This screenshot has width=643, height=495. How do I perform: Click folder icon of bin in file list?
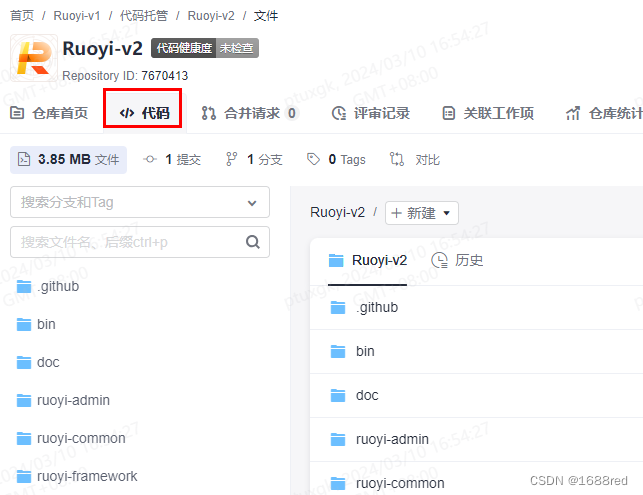click(338, 351)
